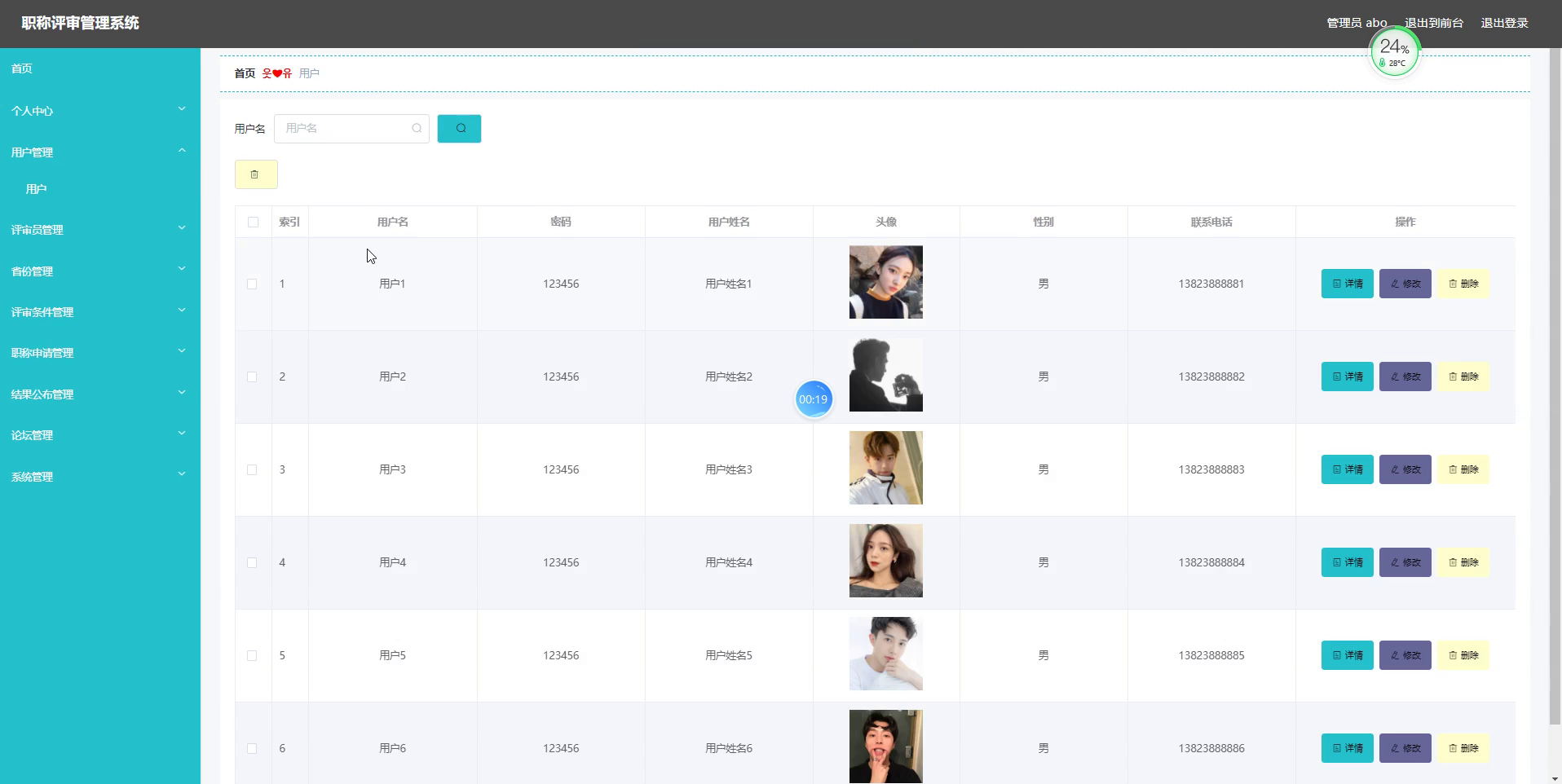This screenshot has height=784, width=1562.
Task: Delete the 用户3 row
Action: [x=1463, y=469]
